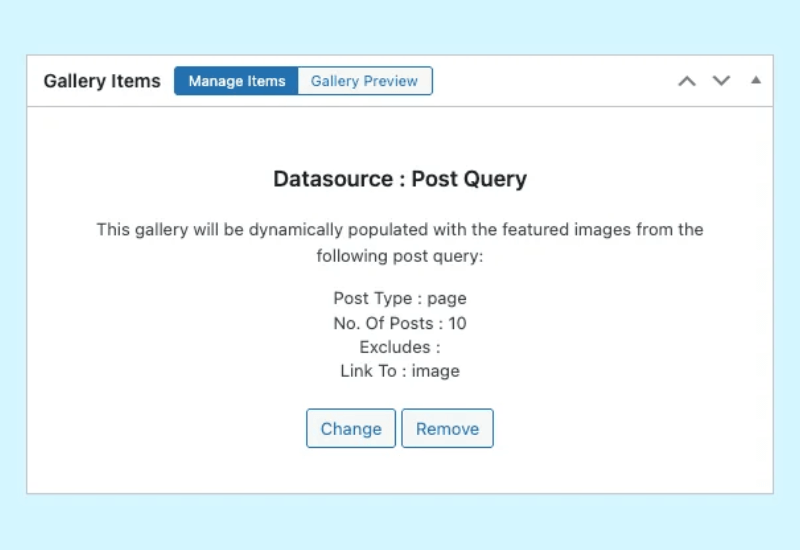
Task: Click empty header space beside Gallery Preview
Action: [x=550, y=81]
